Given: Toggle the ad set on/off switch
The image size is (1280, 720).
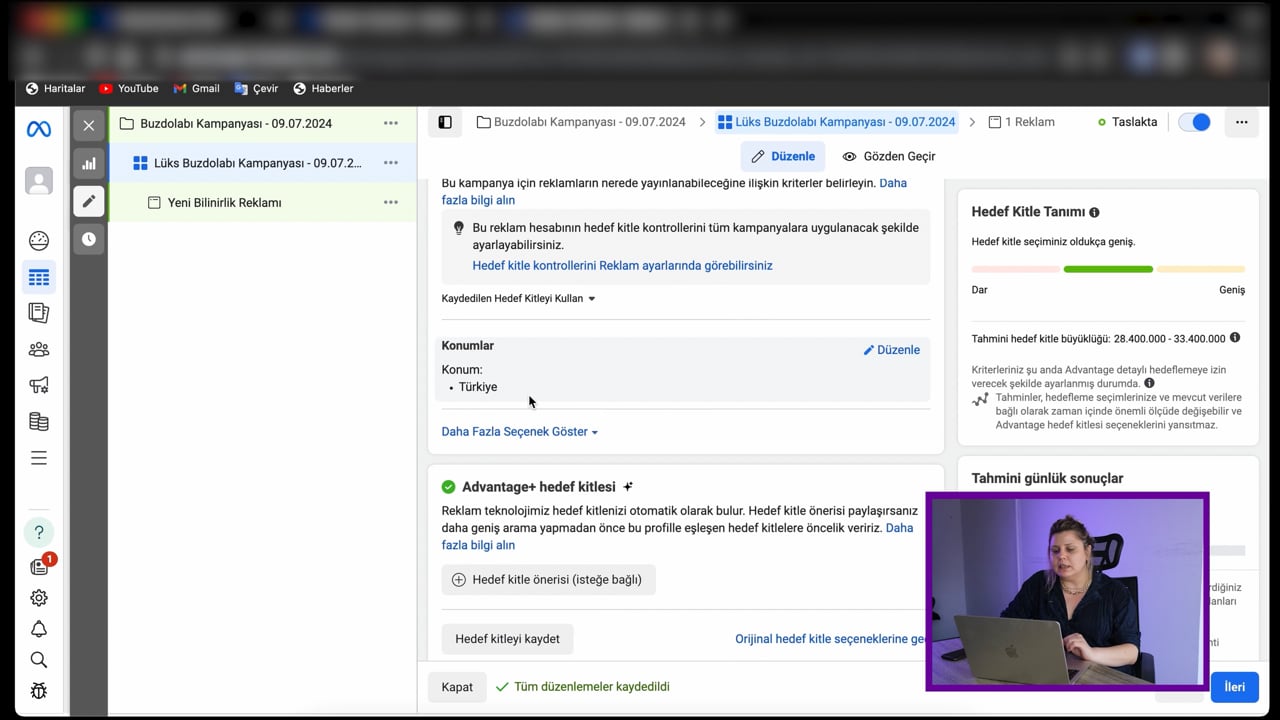Looking at the screenshot, I should (1194, 122).
